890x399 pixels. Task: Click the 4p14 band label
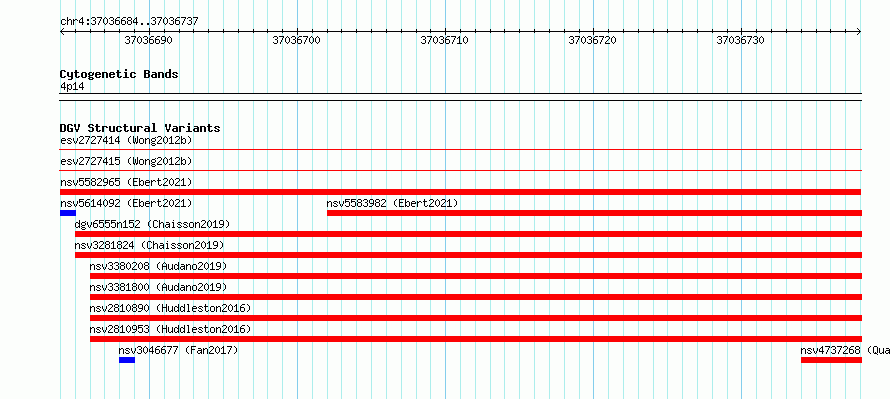click(x=72, y=86)
